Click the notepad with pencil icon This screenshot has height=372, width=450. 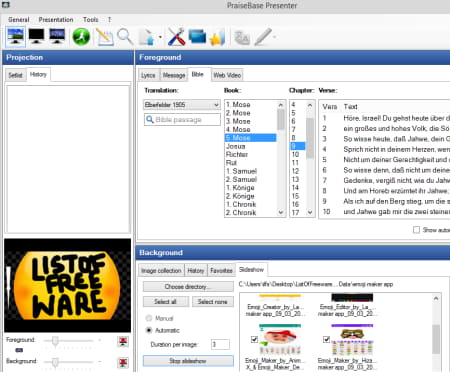[105, 37]
